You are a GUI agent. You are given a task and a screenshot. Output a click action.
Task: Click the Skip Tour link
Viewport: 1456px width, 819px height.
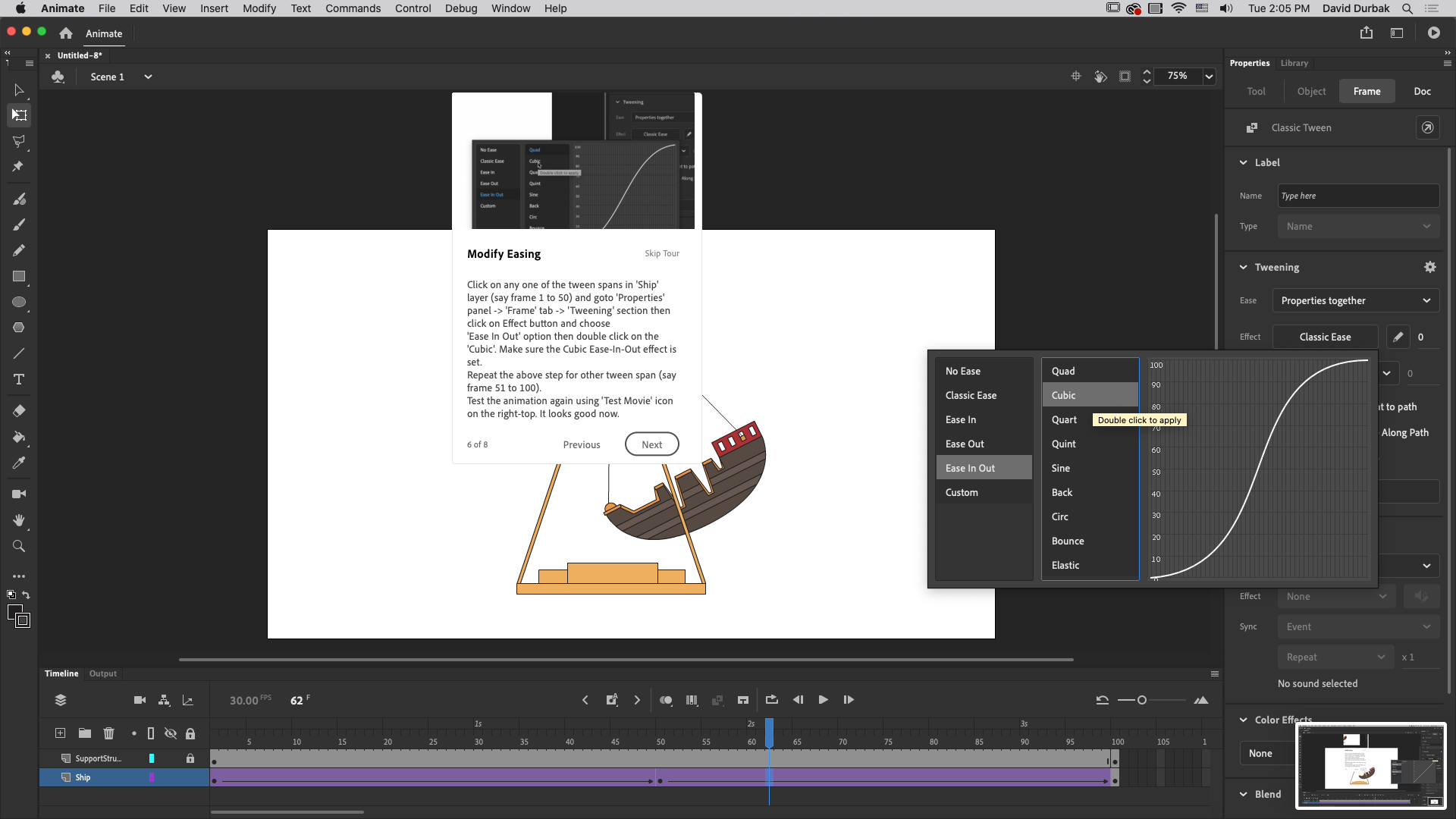point(662,253)
